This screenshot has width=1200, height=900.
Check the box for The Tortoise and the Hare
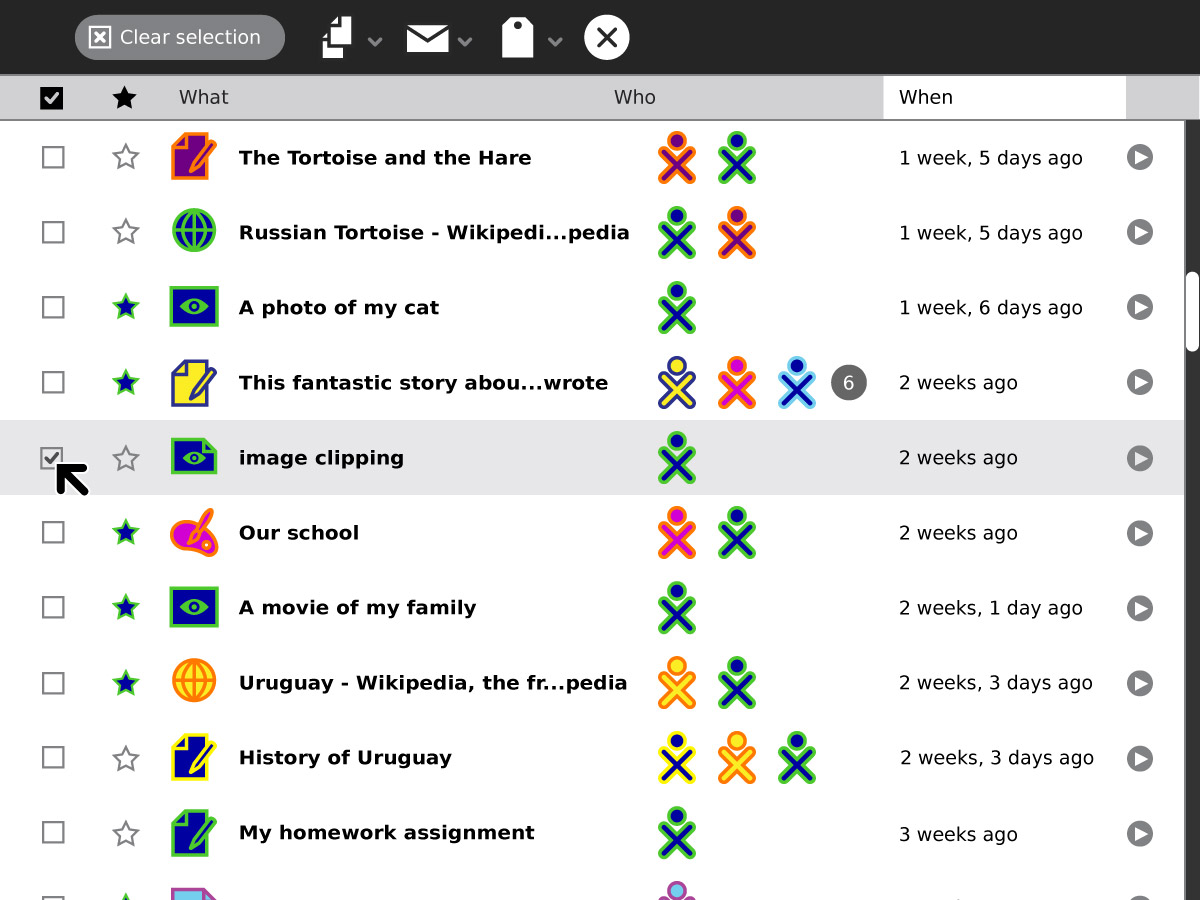[x=53, y=157]
